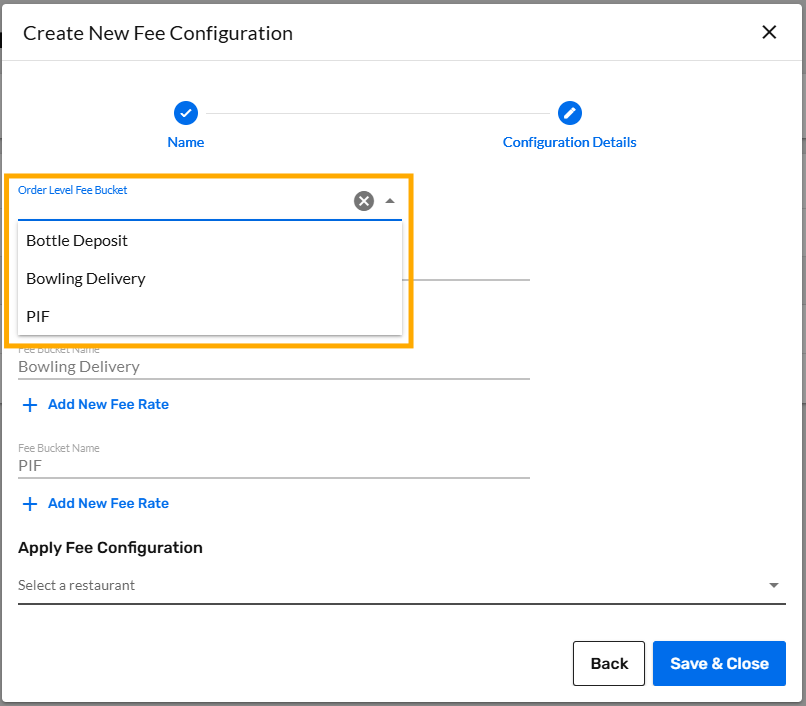This screenshot has width=806, height=706.
Task: Collapse the Order Level Fee Bucket dropdown arrow
Action: [x=389, y=201]
